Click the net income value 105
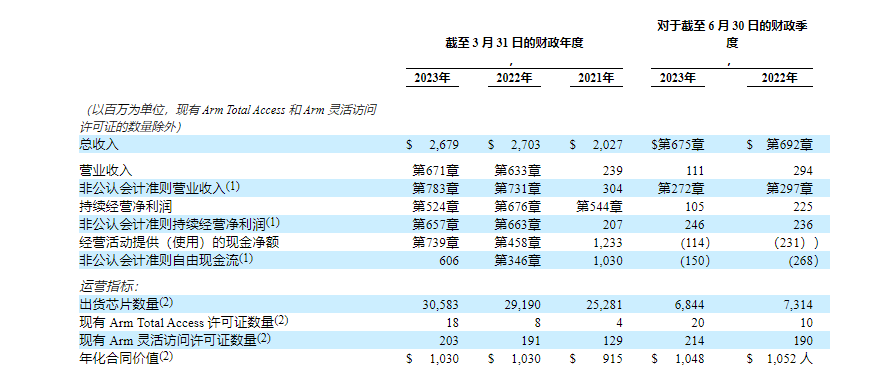875x383 pixels. pos(695,207)
